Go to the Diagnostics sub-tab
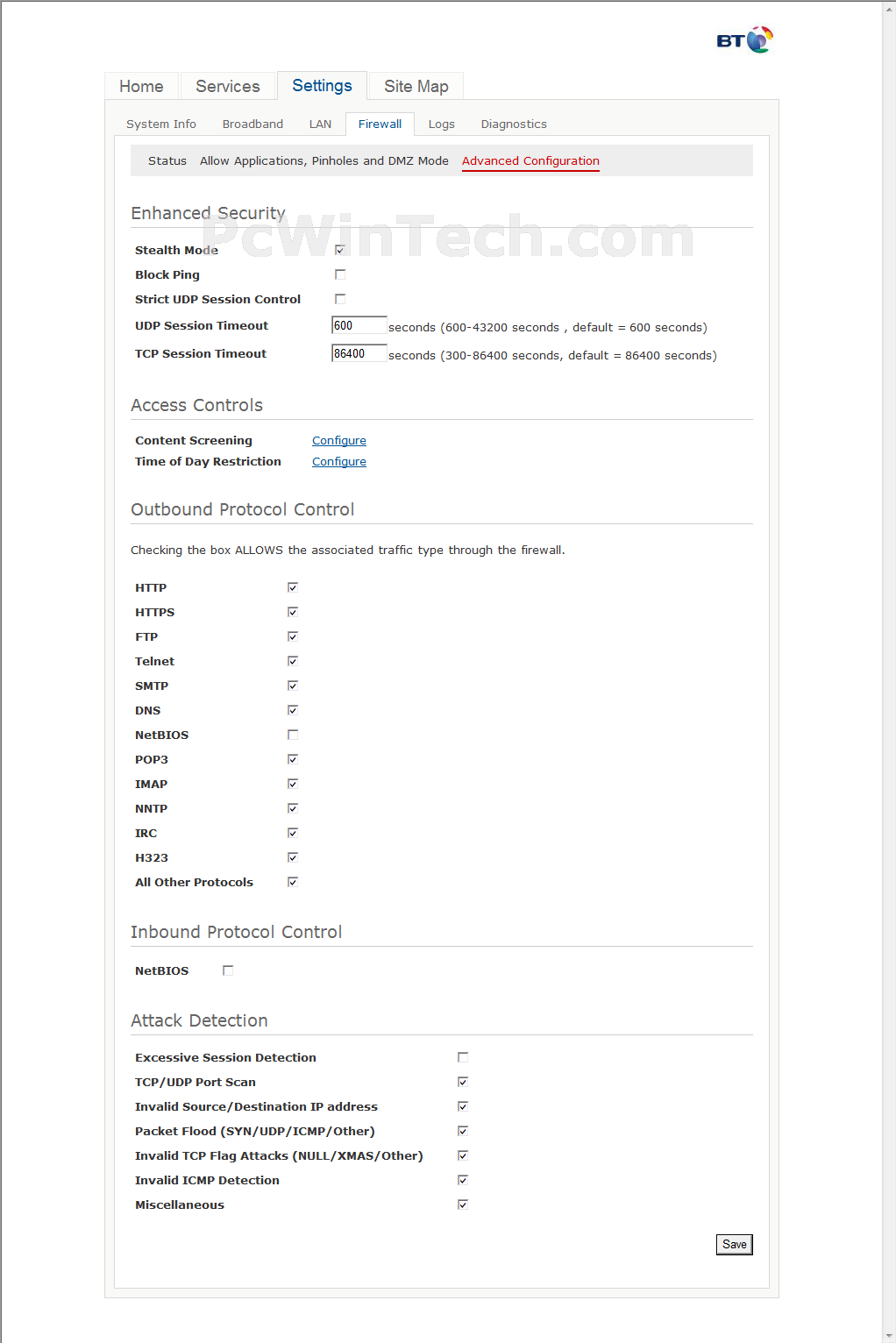Viewport: 896px width, 1343px height. [x=514, y=124]
